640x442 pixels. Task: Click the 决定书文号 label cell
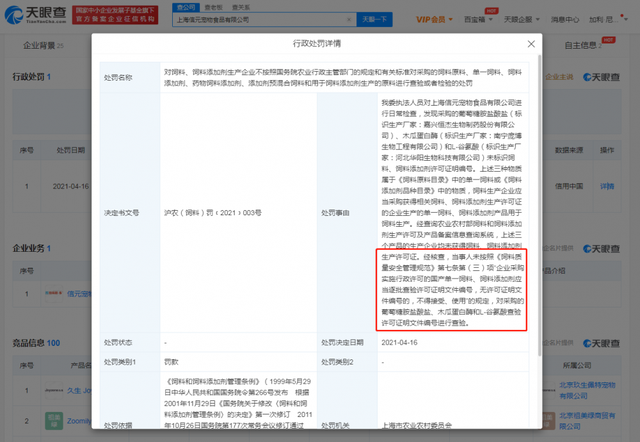[x=130, y=213]
